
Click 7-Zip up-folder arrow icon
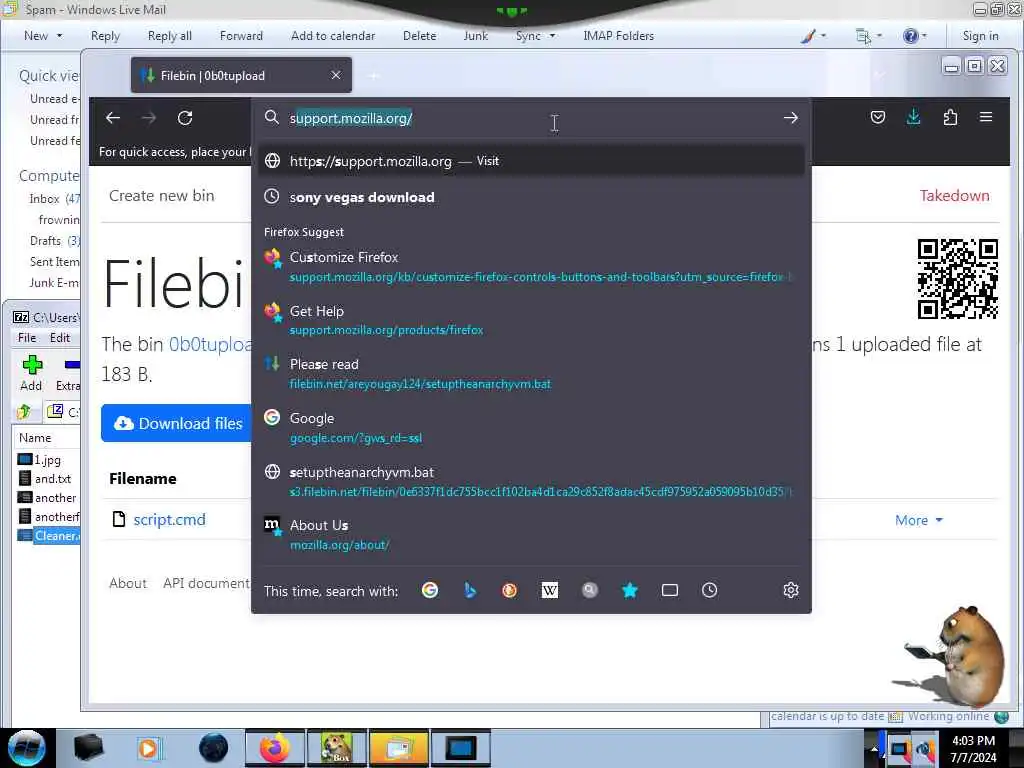pos(24,411)
